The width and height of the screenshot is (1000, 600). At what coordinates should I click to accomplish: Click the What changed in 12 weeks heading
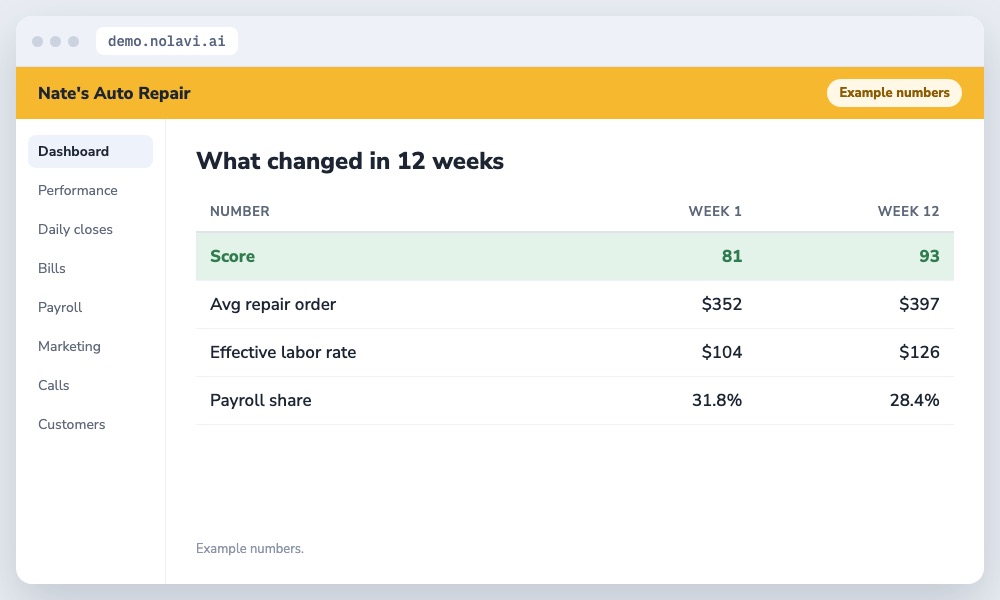(x=349, y=161)
